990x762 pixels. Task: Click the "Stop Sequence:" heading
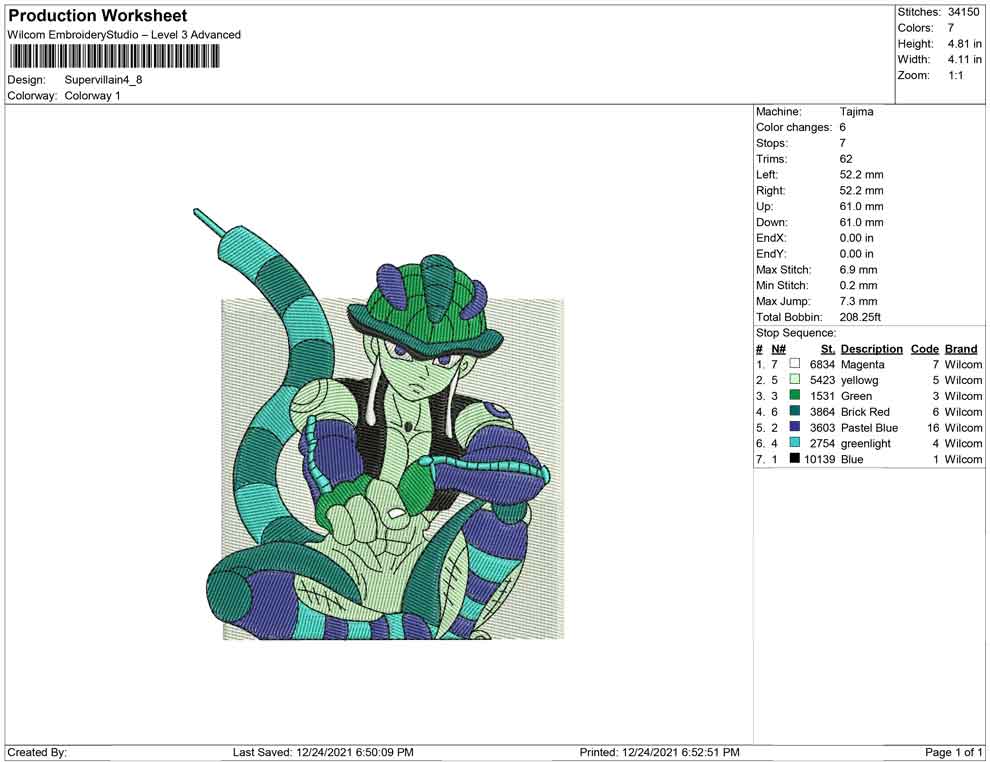(796, 333)
